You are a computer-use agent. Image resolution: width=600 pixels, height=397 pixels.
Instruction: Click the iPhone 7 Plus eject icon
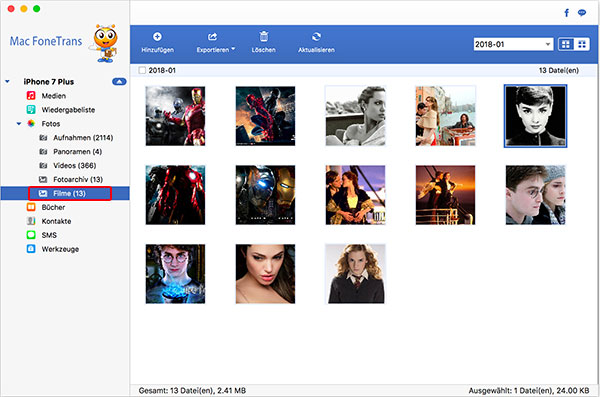(x=119, y=82)
